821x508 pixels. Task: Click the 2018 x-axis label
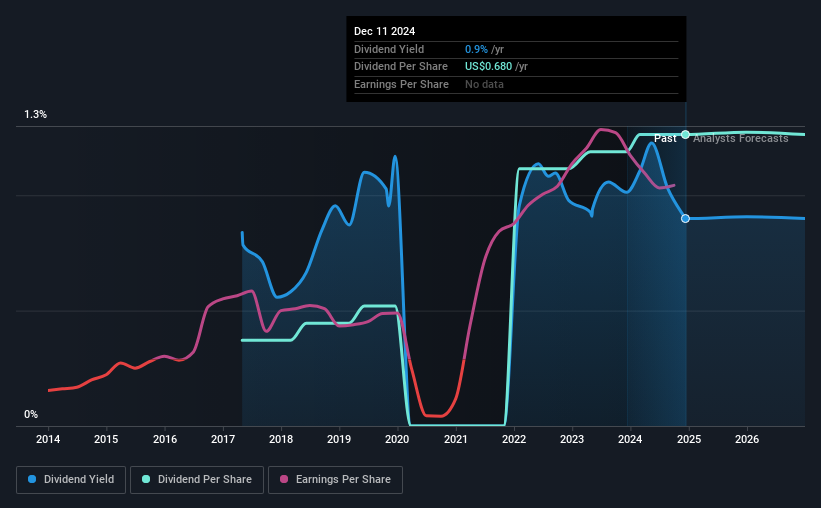click(x=281, y=439)
